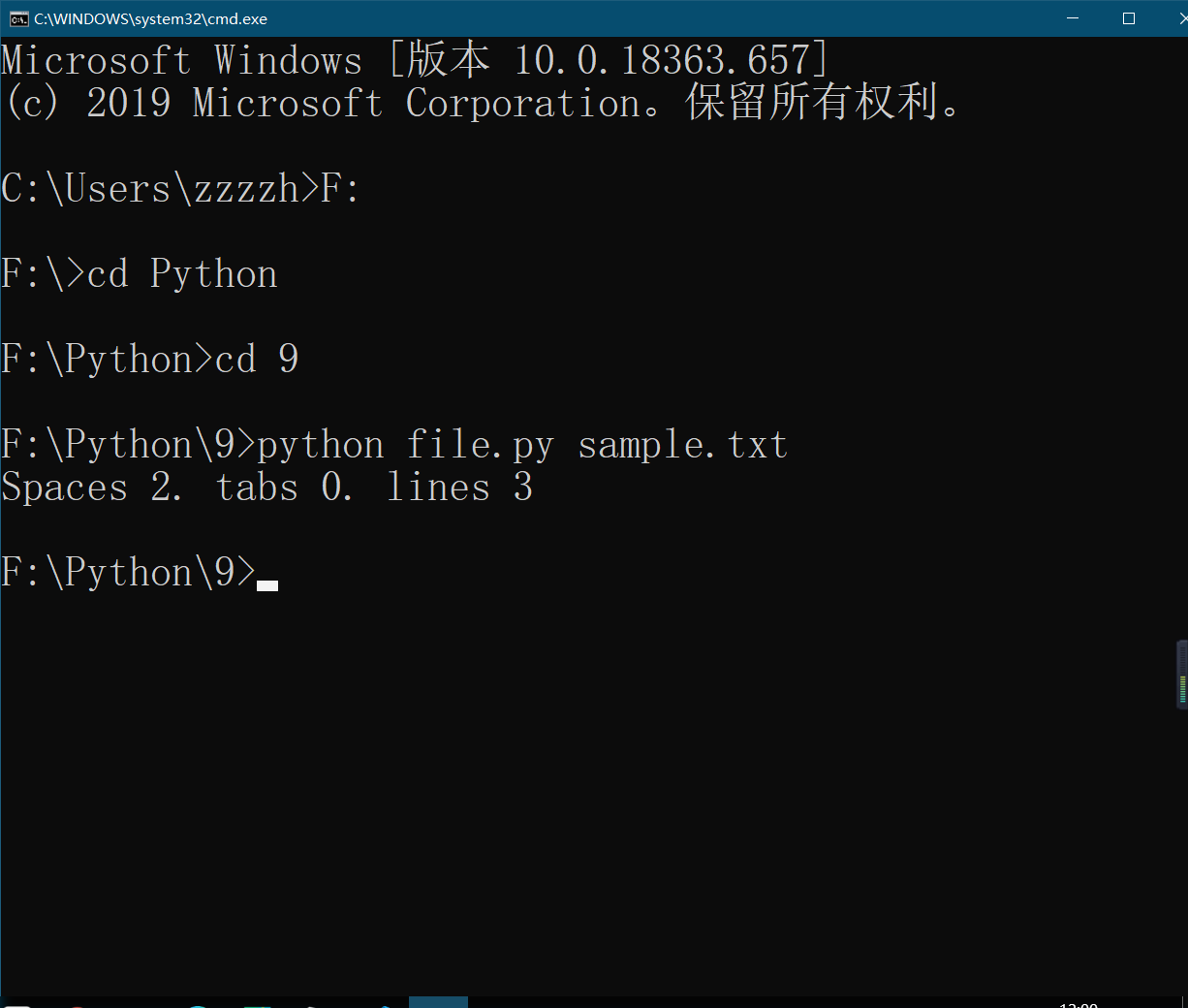Minimize the command prompt window
This screenshot has width=1188, height=1008.
[x=1073, y=18]
